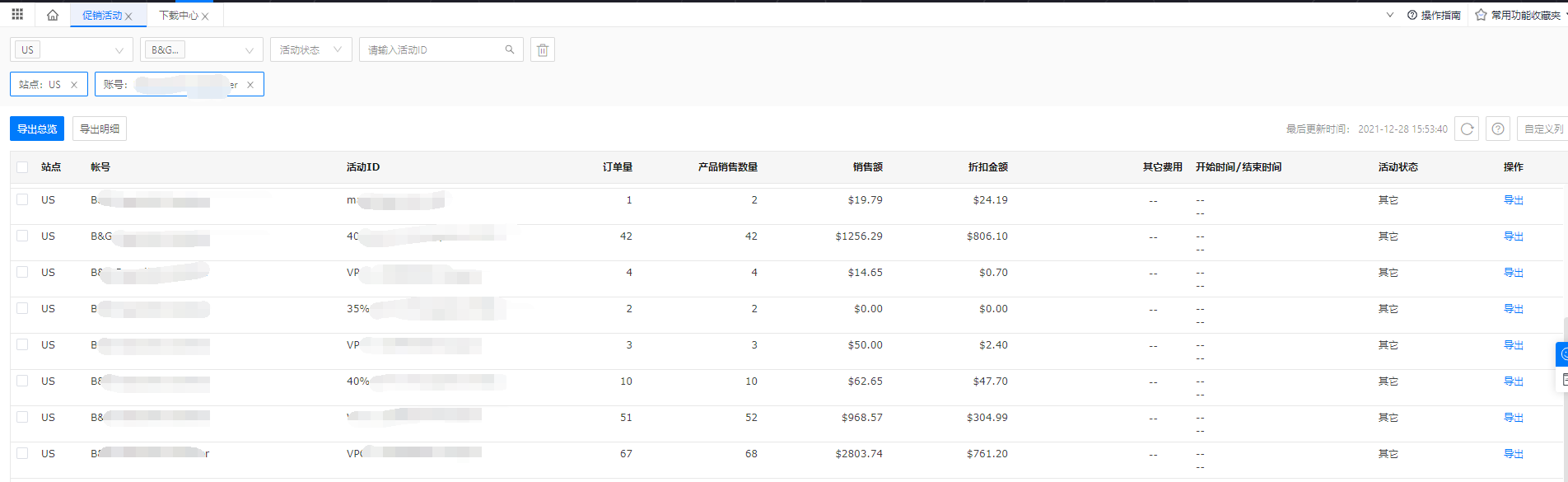This screenshot has width=1568, height=482.
Task: Remove the 站点: US filter tag
Action: 74,85
